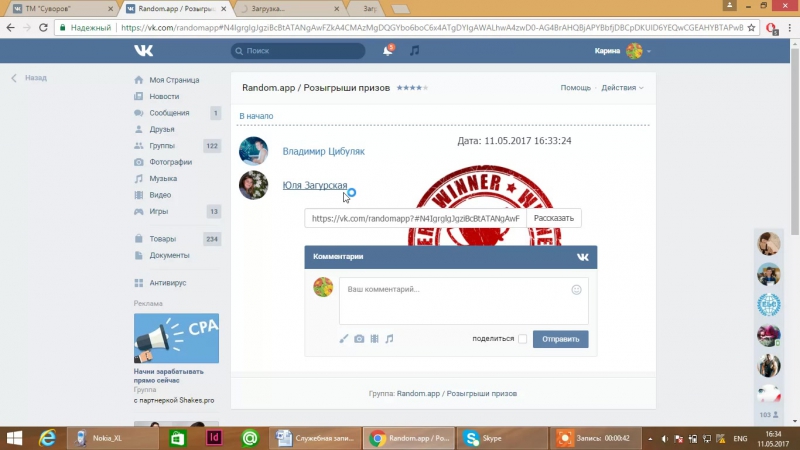Select the share URL field
The height and width of the screenshot is (450, 800).
(415, 218)
